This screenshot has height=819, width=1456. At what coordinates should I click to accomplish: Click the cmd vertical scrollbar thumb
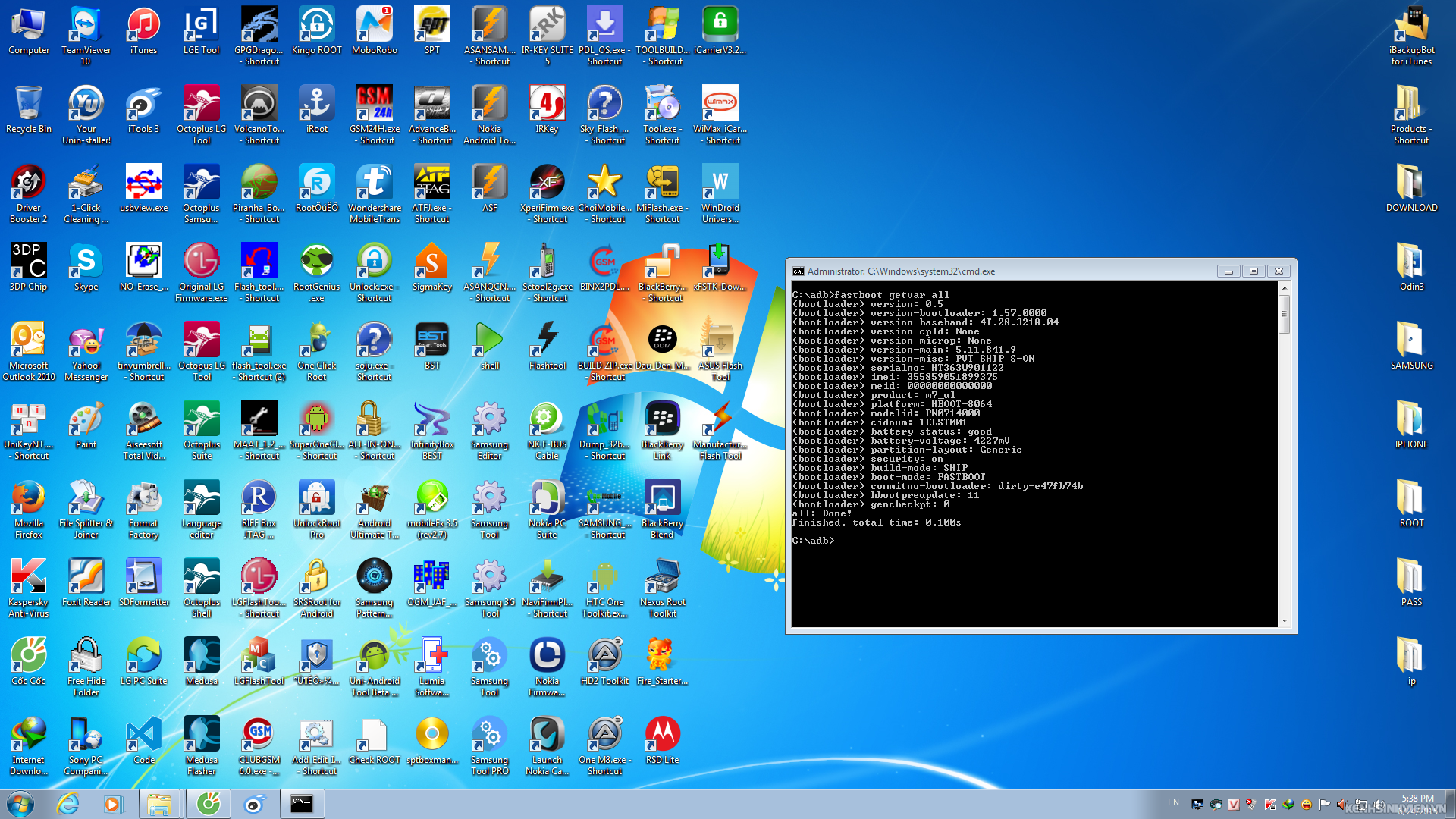(x=1284, y=314)
